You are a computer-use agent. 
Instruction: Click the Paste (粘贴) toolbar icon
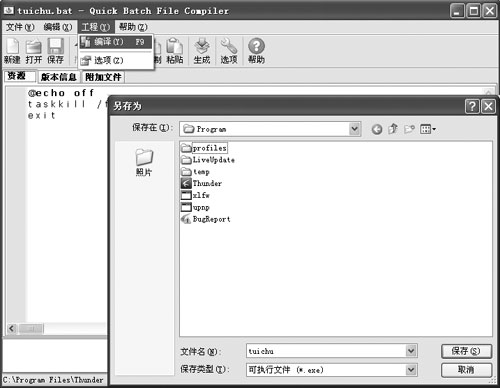[x=175, y=51]
